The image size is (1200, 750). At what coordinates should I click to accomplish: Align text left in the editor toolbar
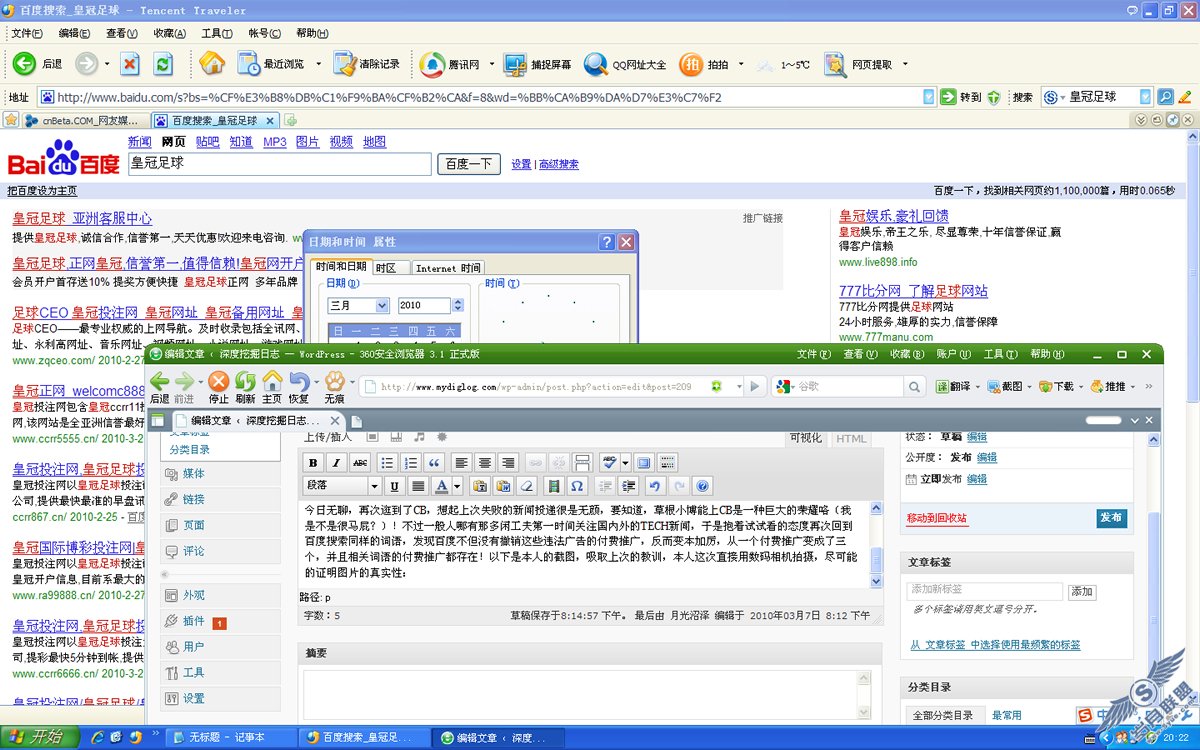461,462
